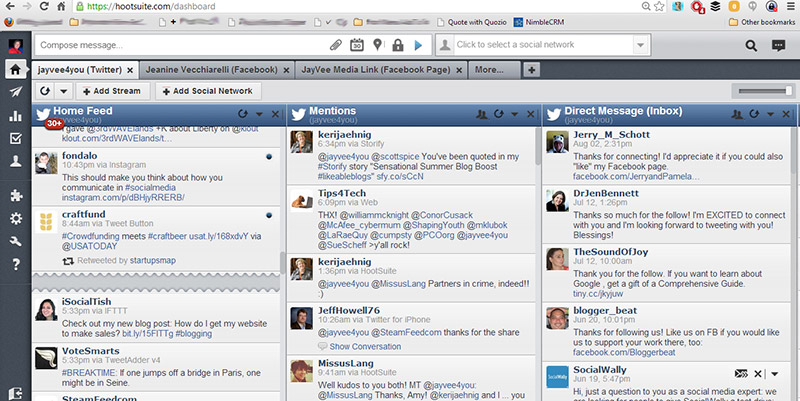The height and width of the screenshot is (401, 800).
Task: Click users icon in Direct Message header
Action: (737, 114)
